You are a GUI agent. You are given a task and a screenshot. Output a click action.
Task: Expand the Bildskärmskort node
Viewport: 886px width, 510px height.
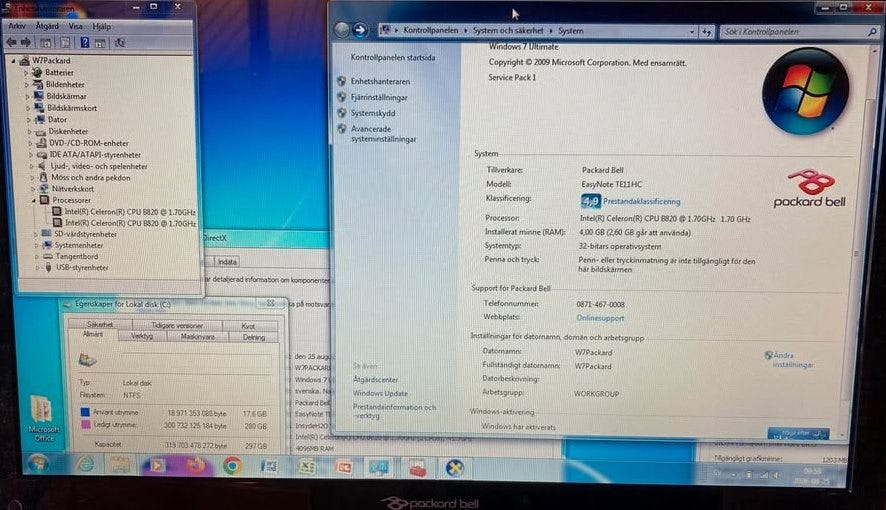[28, 108]
